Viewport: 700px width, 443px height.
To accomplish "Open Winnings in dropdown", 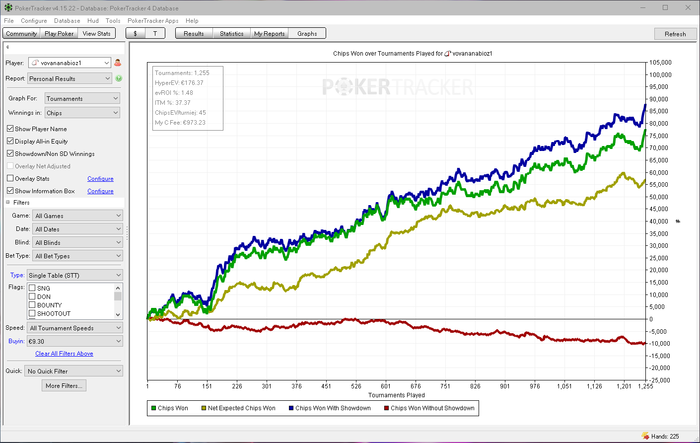I will (82, 113).
